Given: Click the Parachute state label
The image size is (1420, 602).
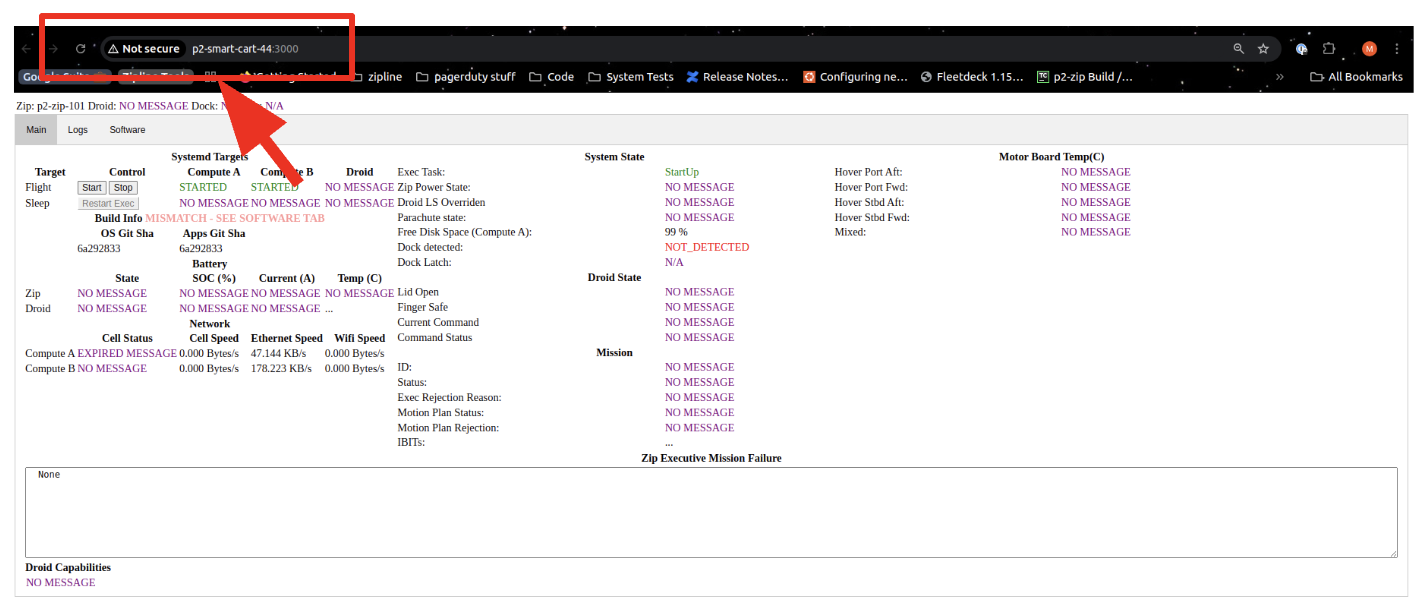Looking at the screenshot, I should coord(431,217).
